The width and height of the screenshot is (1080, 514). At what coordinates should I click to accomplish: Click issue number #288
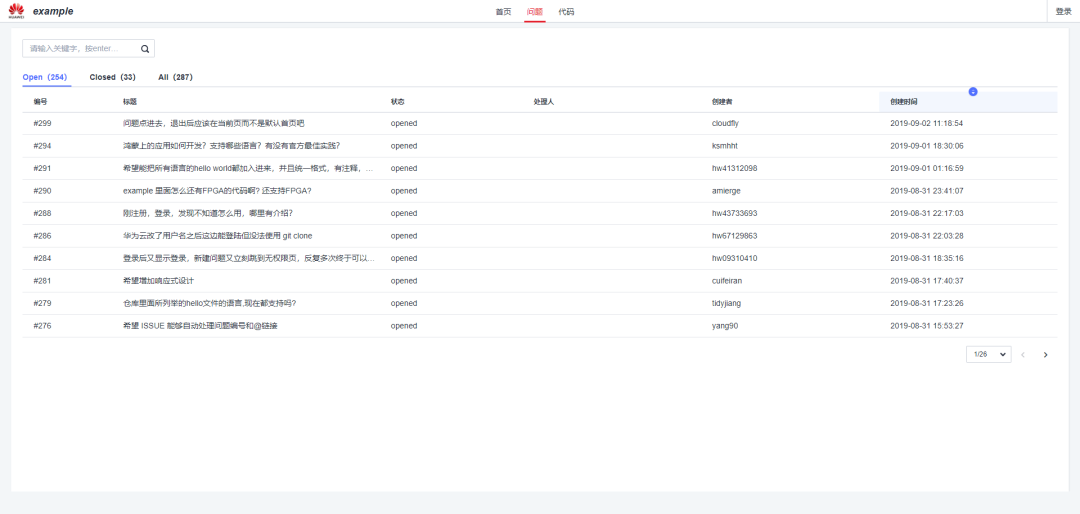tap(42, 213)
